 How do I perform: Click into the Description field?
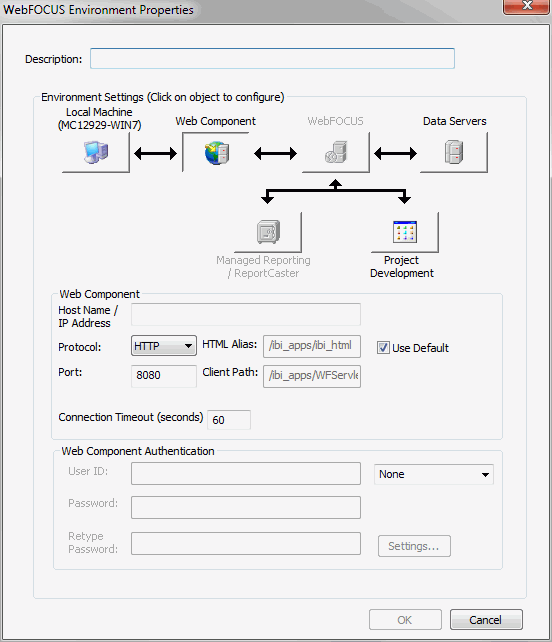[x=272, y=59]
